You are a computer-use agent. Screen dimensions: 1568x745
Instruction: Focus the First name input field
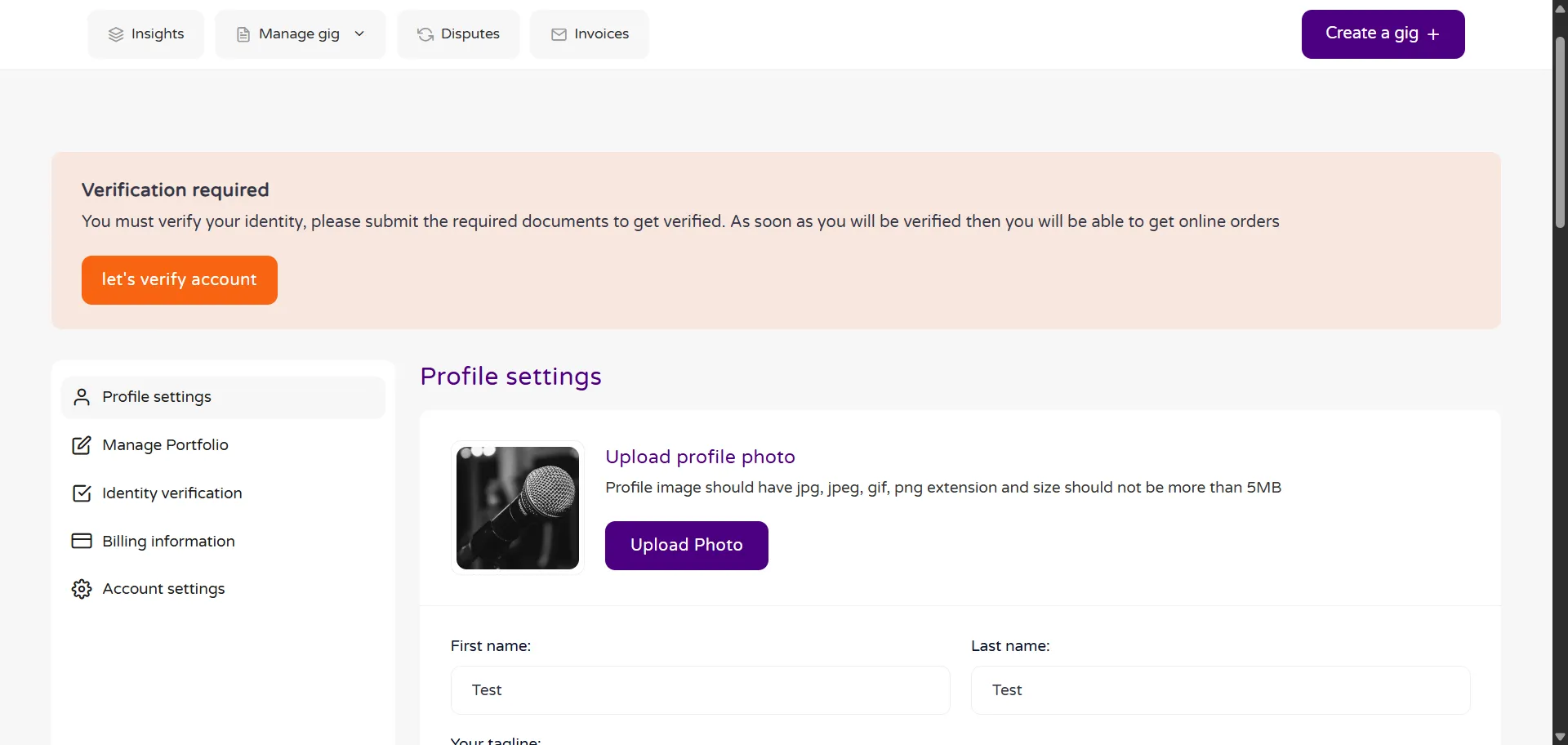click(700, 690)
